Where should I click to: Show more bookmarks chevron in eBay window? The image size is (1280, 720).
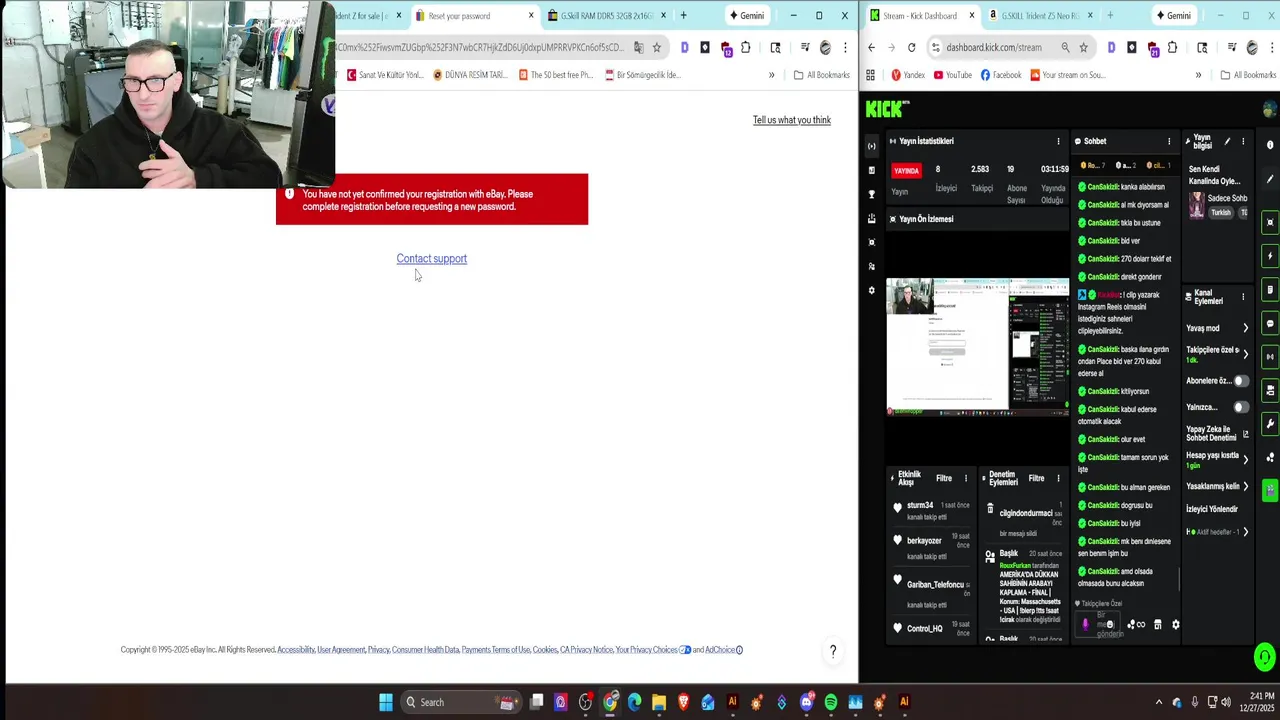coord(771,75)
